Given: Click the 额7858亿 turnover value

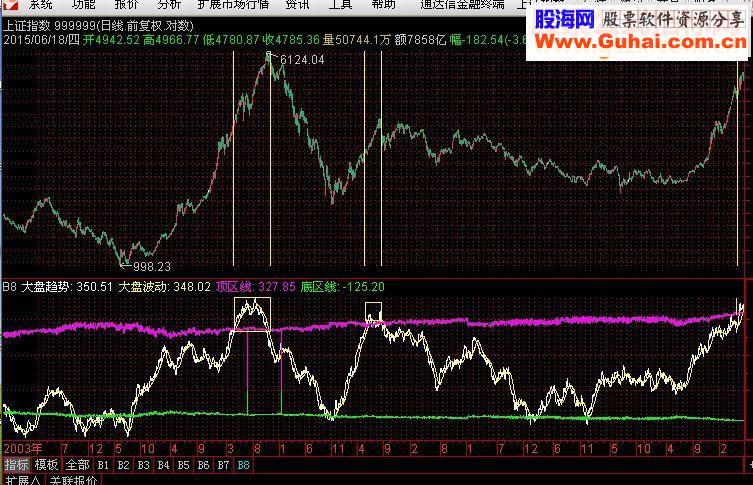Looking at the screenshot, I should tap(420, 40).
